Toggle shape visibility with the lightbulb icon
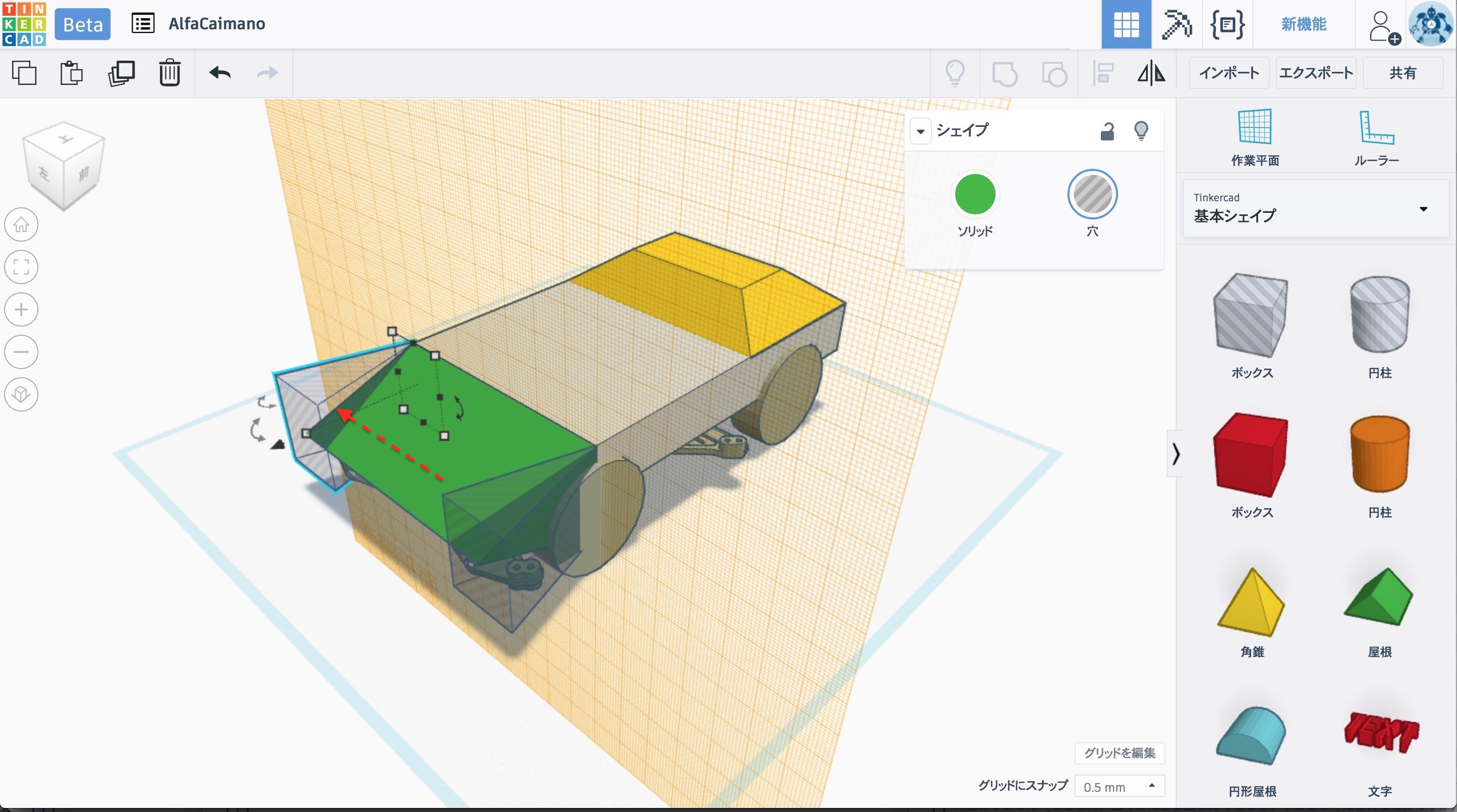 [1141, 131]
